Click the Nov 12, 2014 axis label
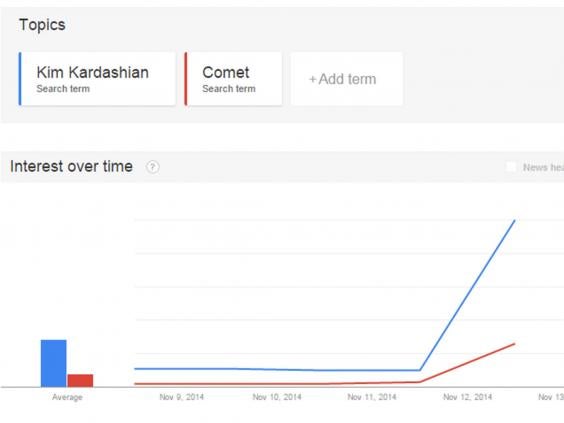The height and width of the screenshot is (423, 564). click(x=467, y=397)
